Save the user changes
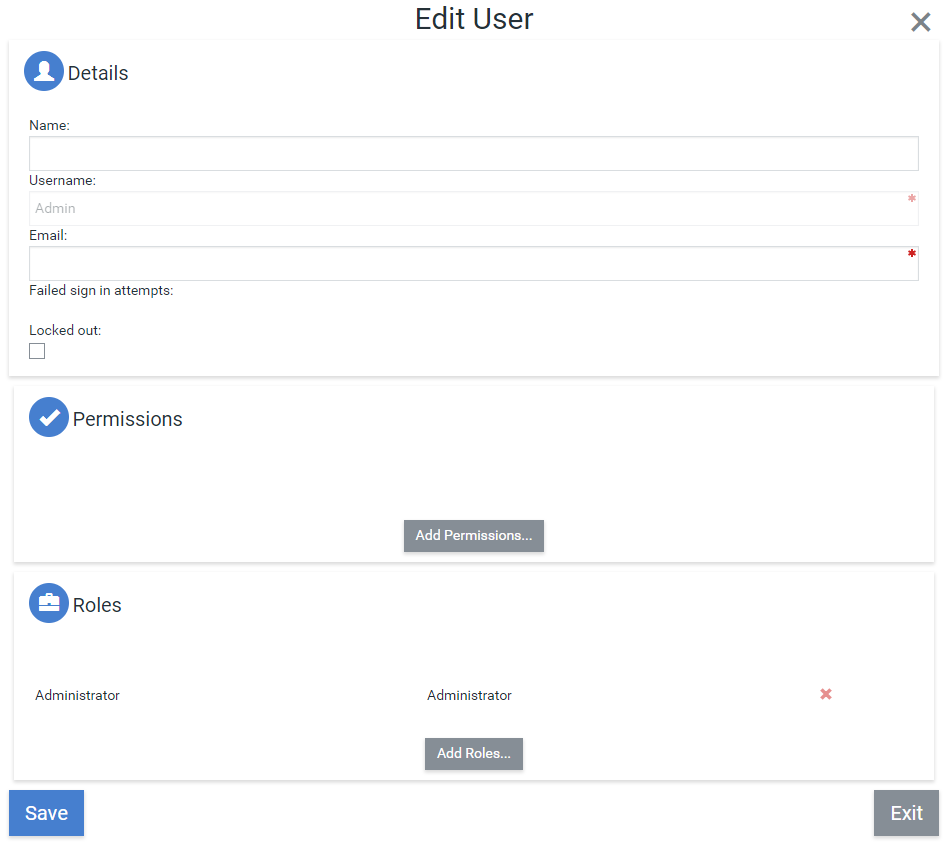 coord(46,813)
